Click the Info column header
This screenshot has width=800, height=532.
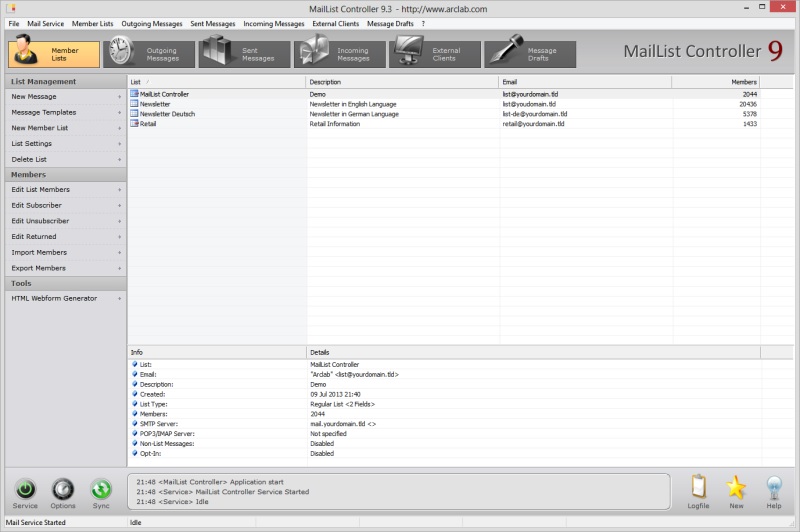[x=217, y=352]
